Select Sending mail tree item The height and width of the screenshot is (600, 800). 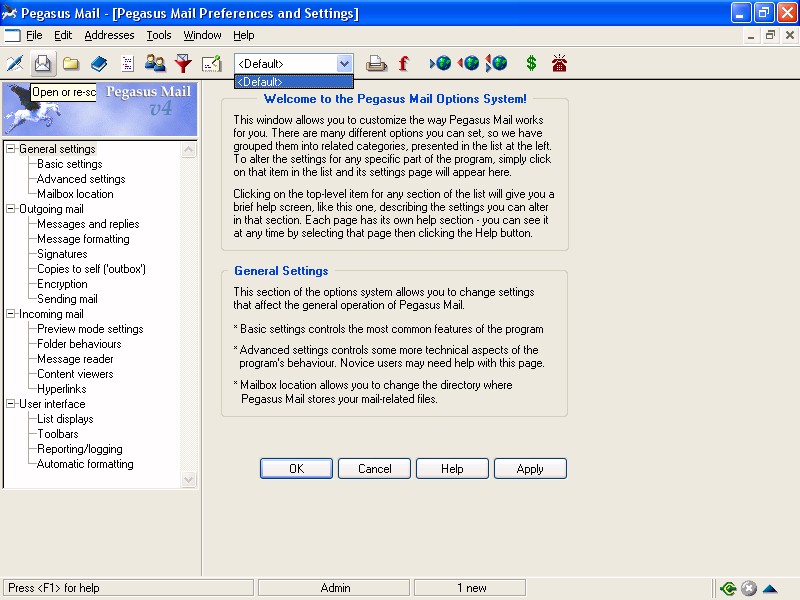click(x=67, y=299)
